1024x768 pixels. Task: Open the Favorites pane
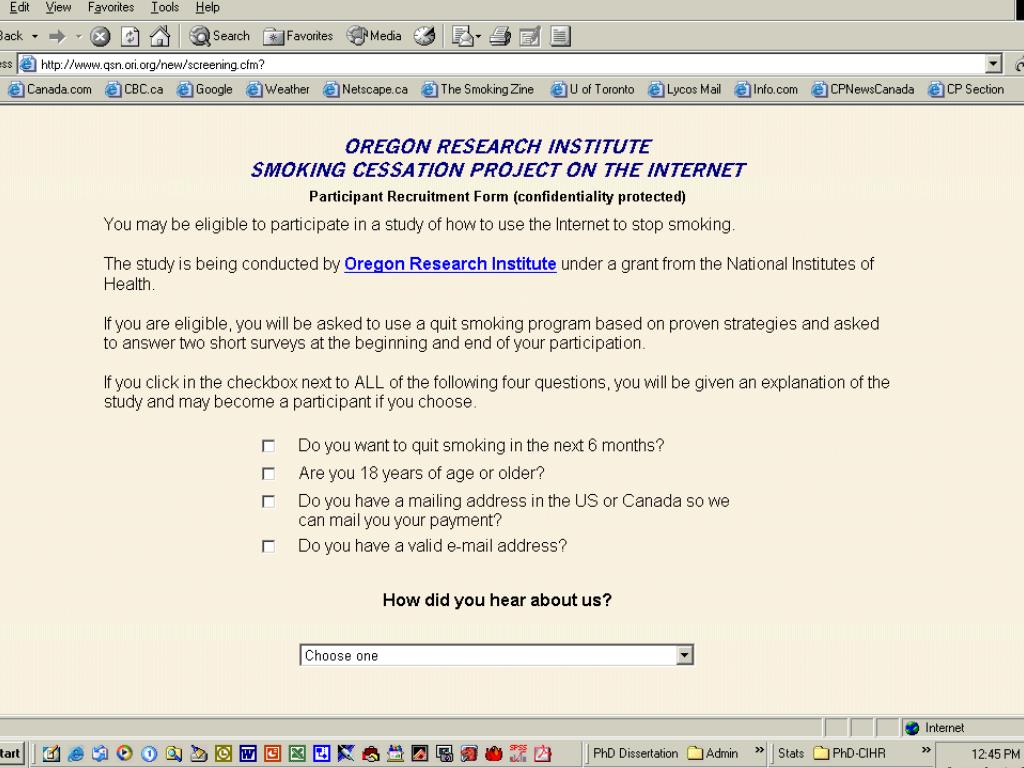[x=298, y=36]
